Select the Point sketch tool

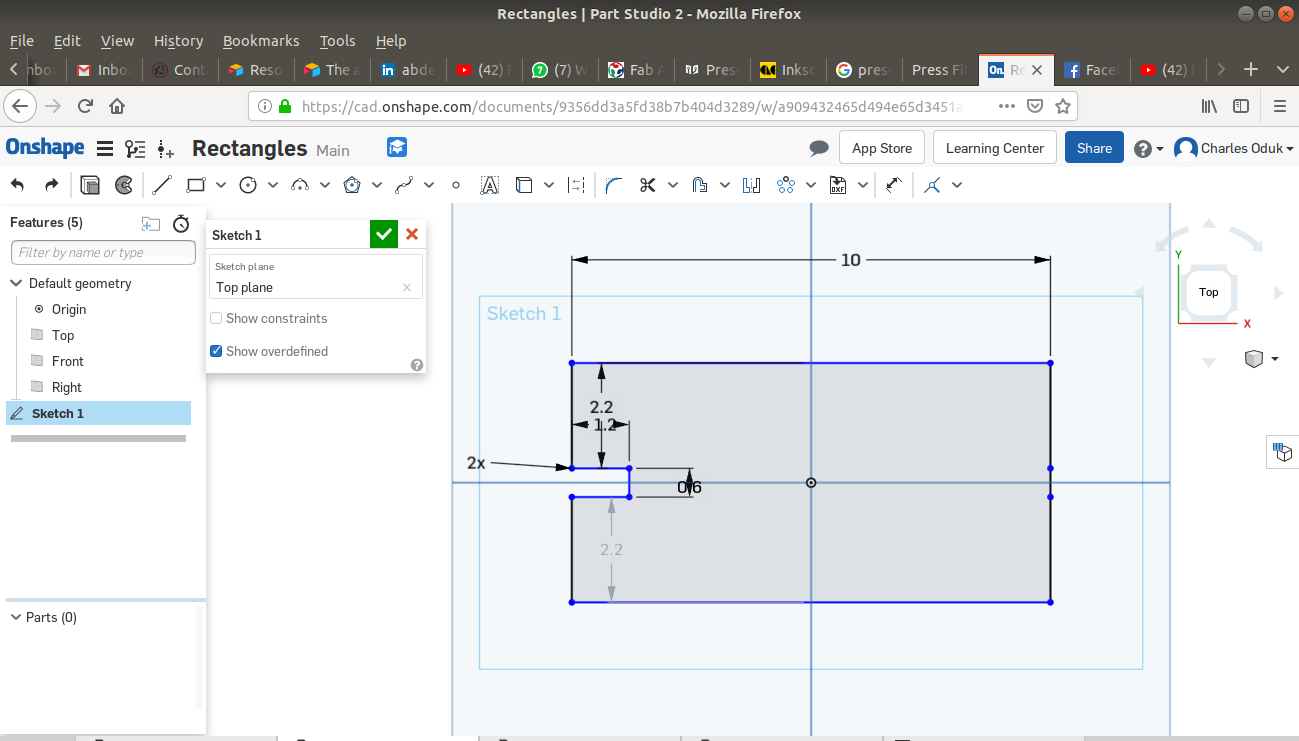[x=456, y=185]
